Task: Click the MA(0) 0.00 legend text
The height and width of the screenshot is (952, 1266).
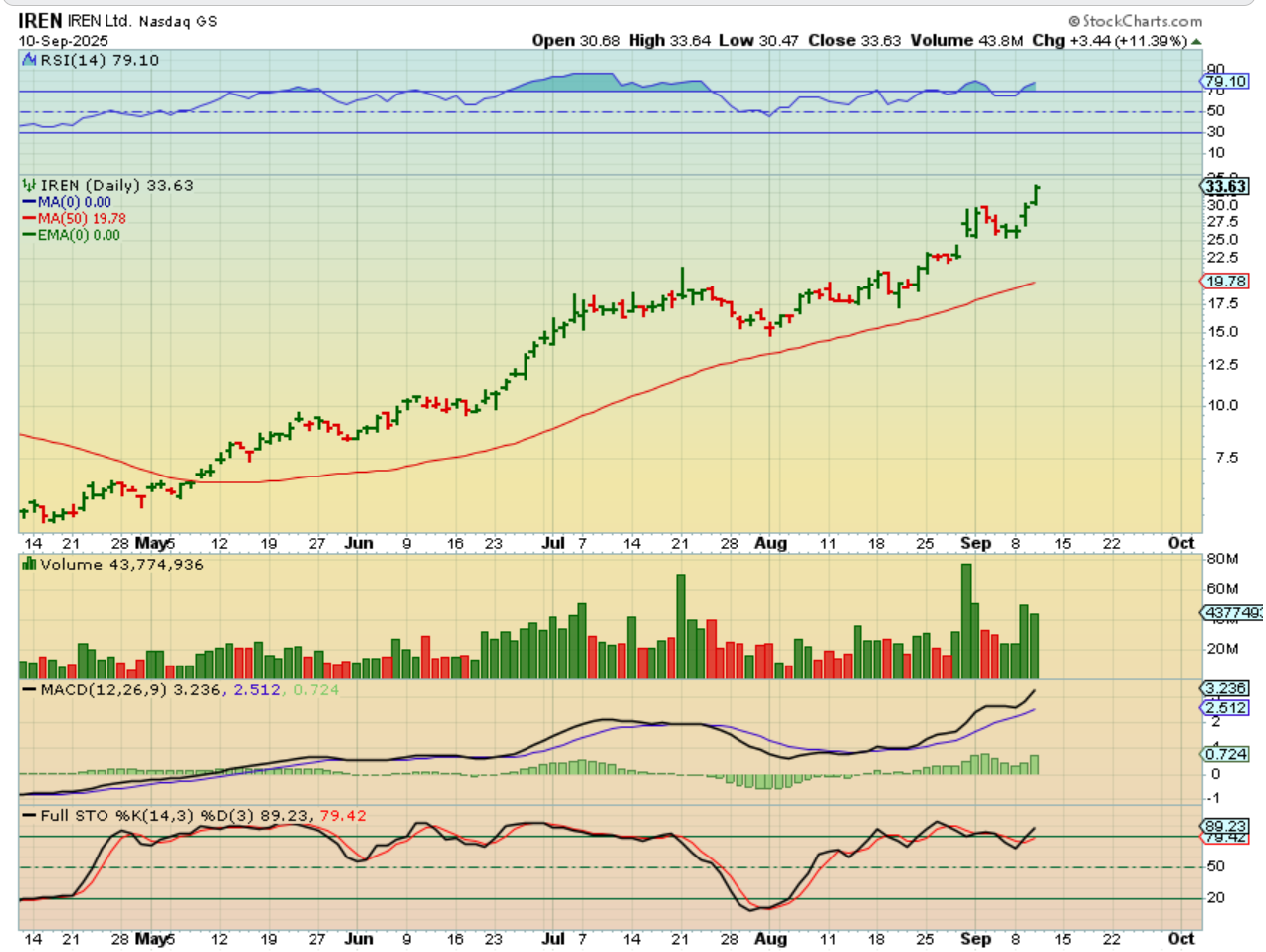Action: [75, 202]
